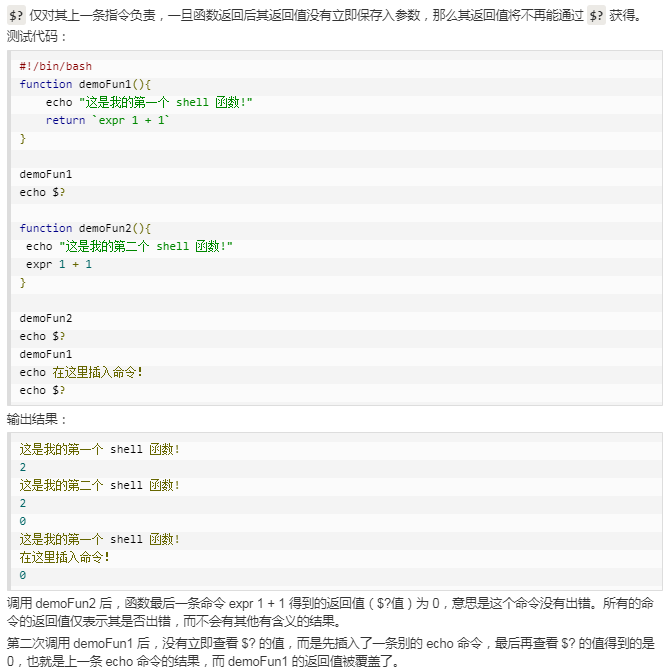Click the output line "在这里插入命令!"
The width and height of the screenshot is (669, 670).
coord(65,557)
